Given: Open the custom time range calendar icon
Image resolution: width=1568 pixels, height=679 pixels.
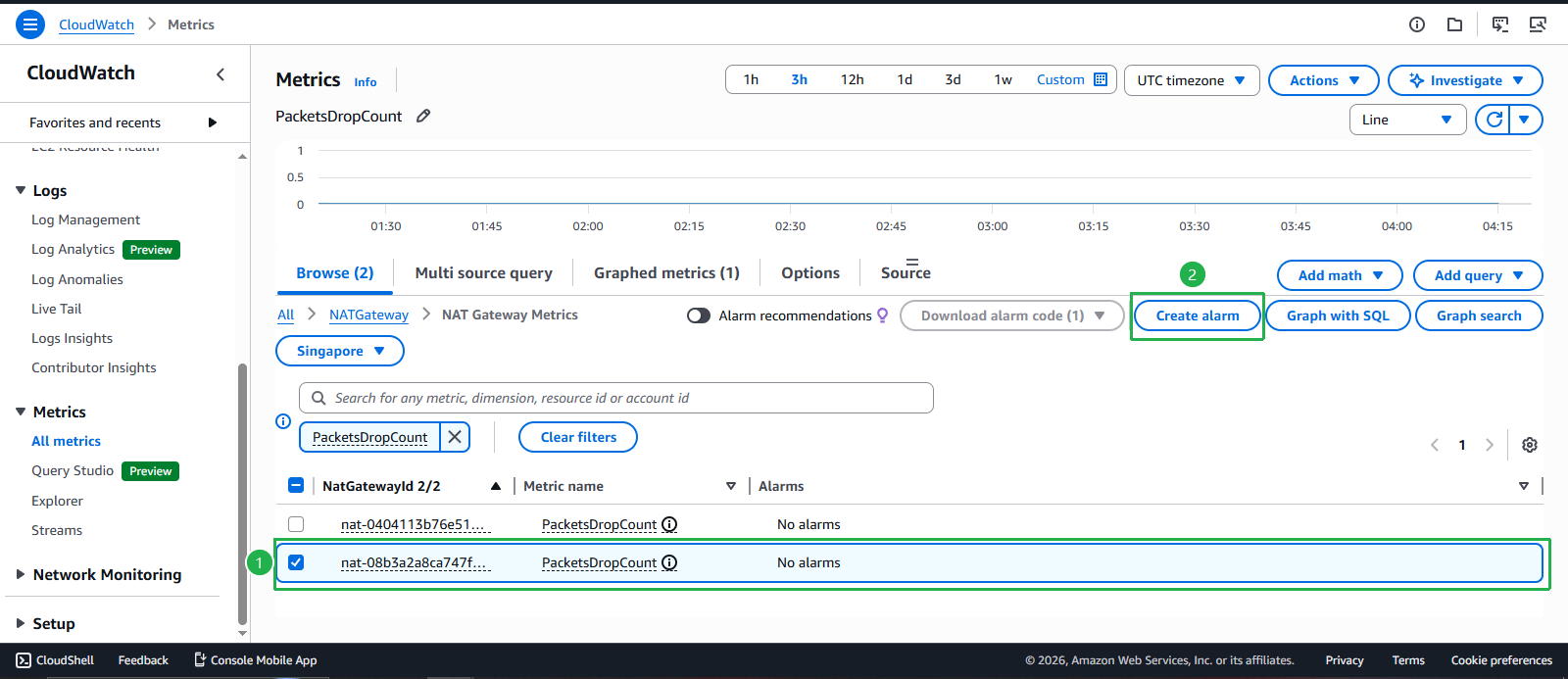Looking at the screenshot, I should [x=1101, y=79].
